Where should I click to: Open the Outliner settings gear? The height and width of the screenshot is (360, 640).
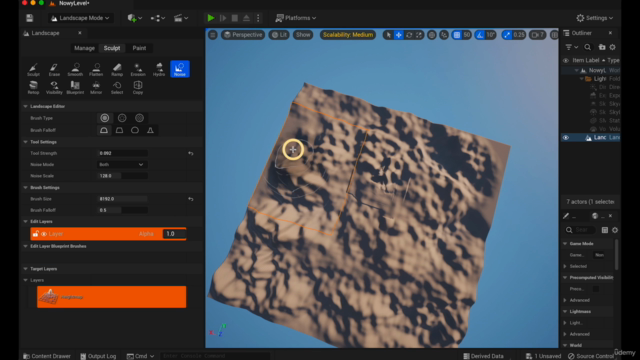(613, 47)
